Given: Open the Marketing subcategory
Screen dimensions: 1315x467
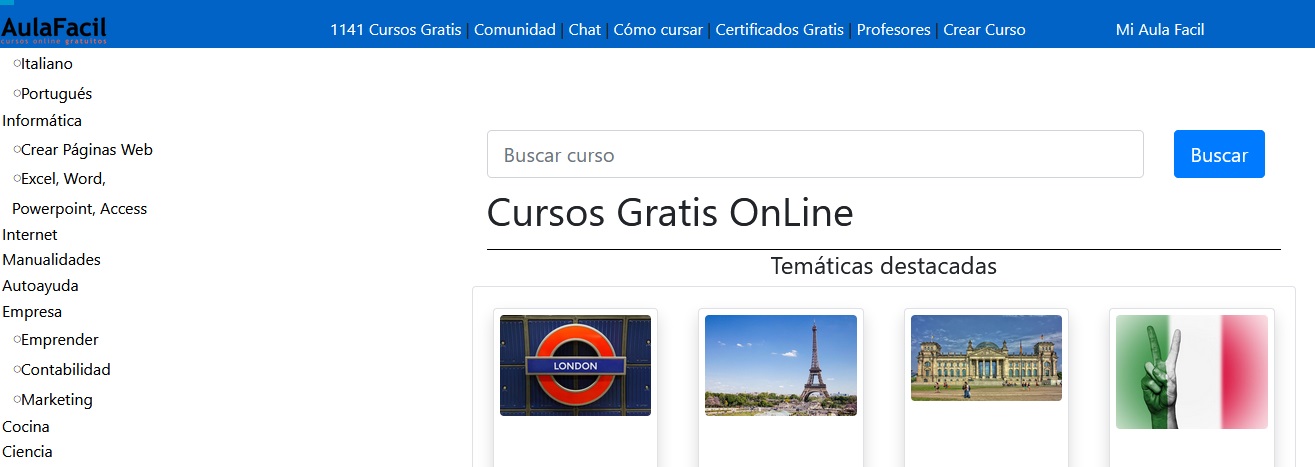Looking at the screenshot, I should pos(57,400).
